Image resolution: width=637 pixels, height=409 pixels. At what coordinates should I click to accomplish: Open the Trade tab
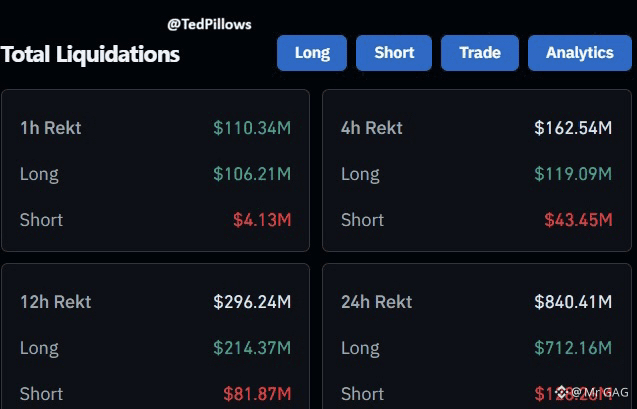480,53
